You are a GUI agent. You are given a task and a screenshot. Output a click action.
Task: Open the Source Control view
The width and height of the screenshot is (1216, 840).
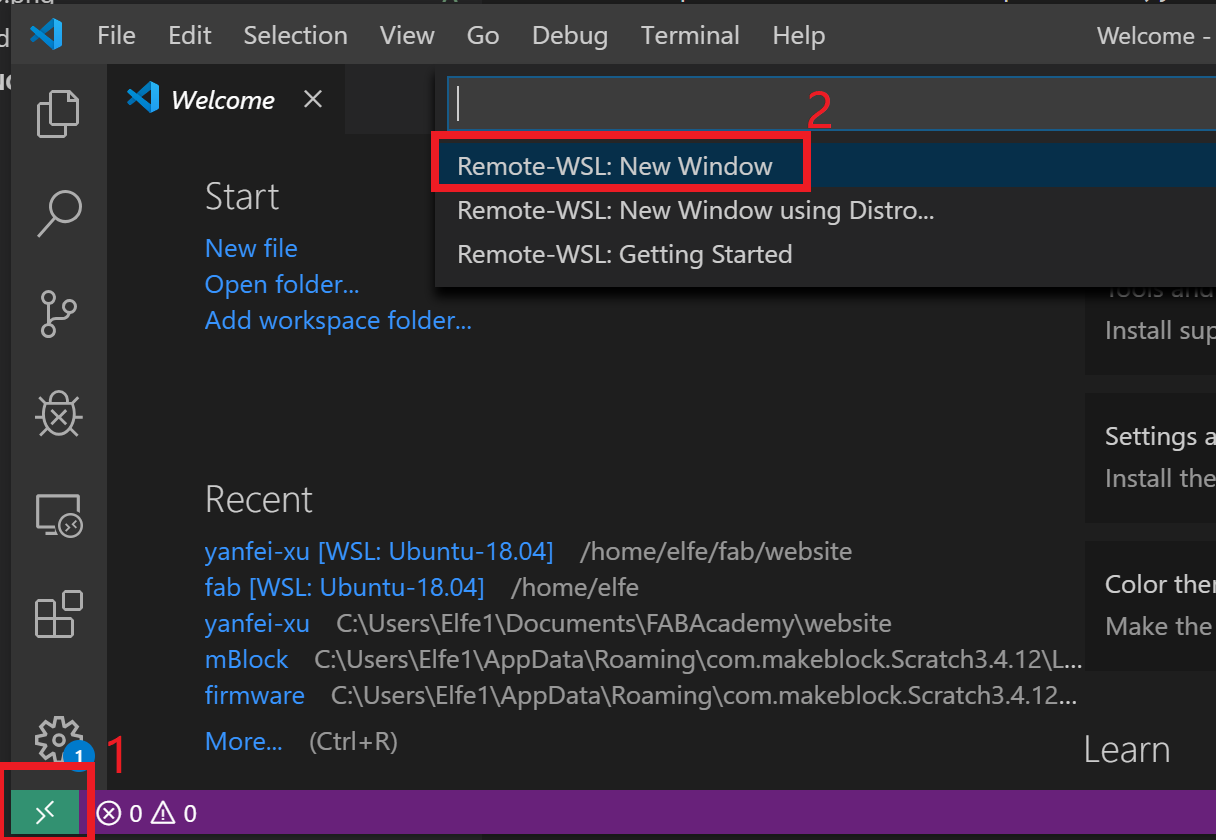click(58, 313)
